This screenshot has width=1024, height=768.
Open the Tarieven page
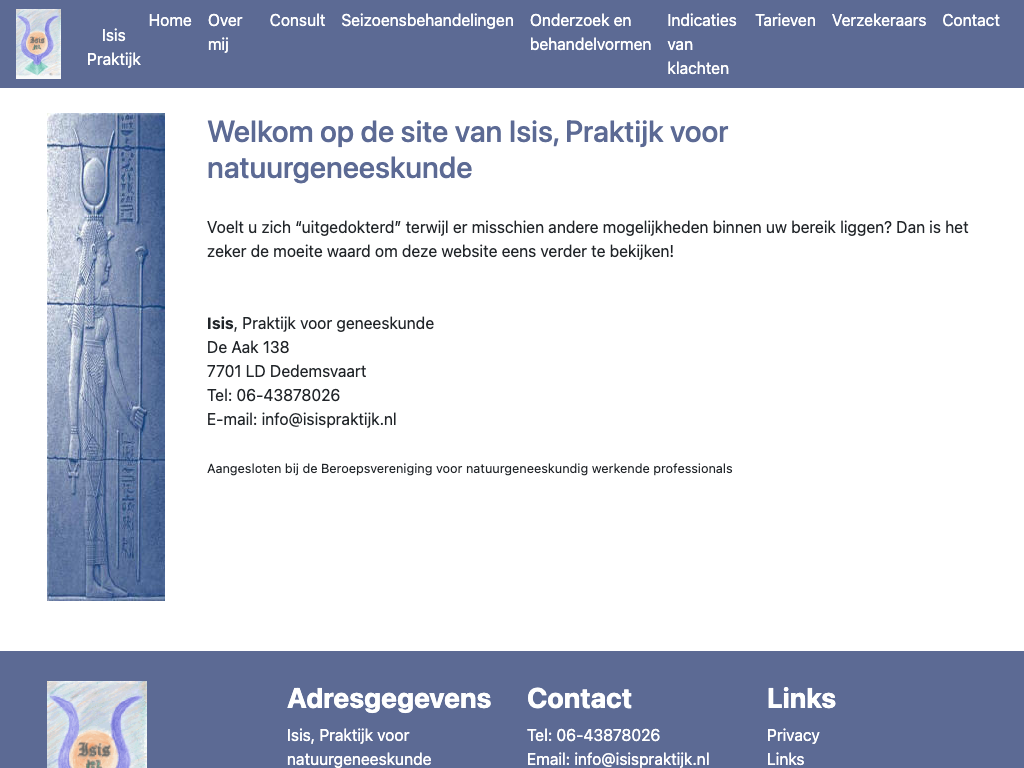coord(785,20)
